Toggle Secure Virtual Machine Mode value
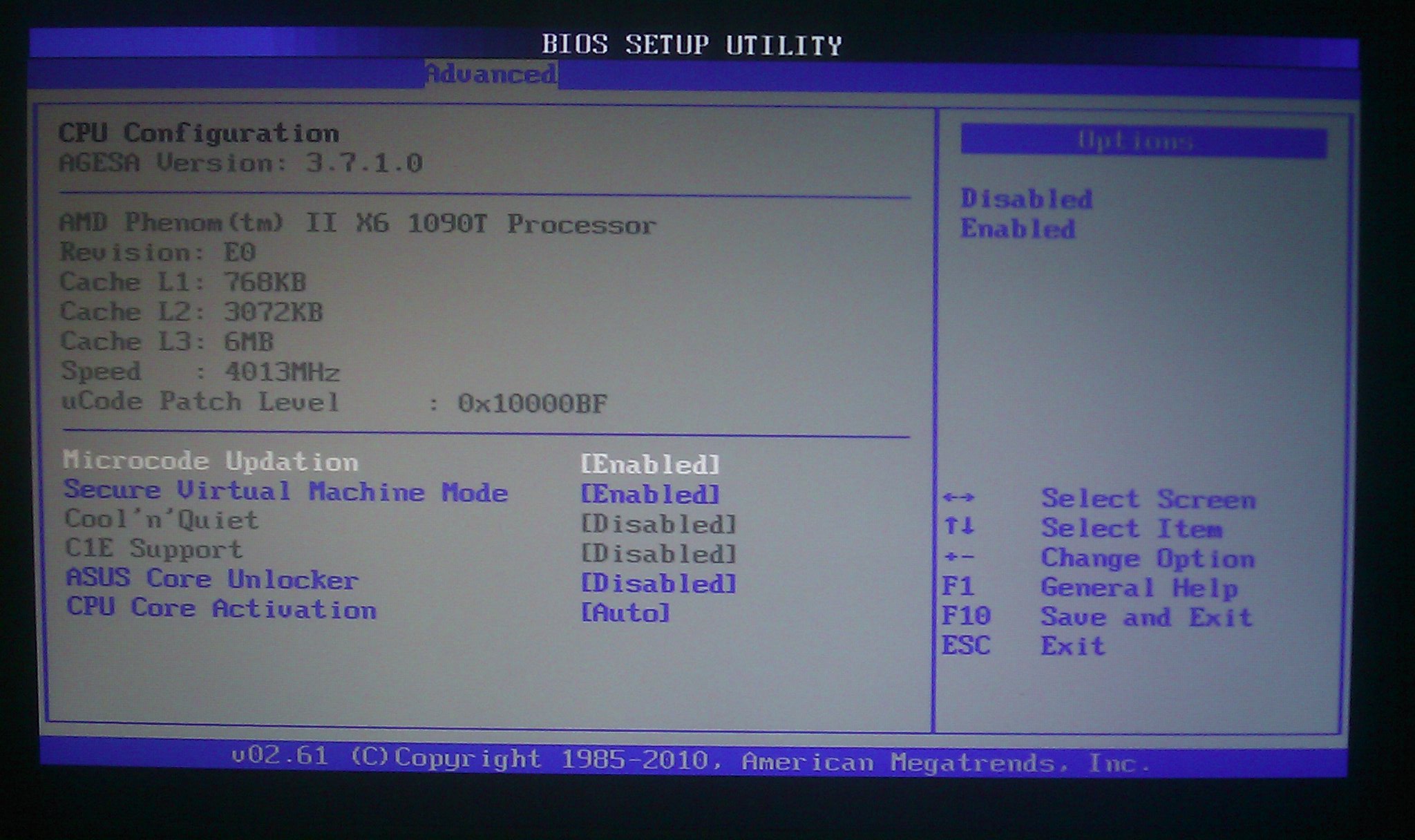1415x840 pixels. pos(649,494)
